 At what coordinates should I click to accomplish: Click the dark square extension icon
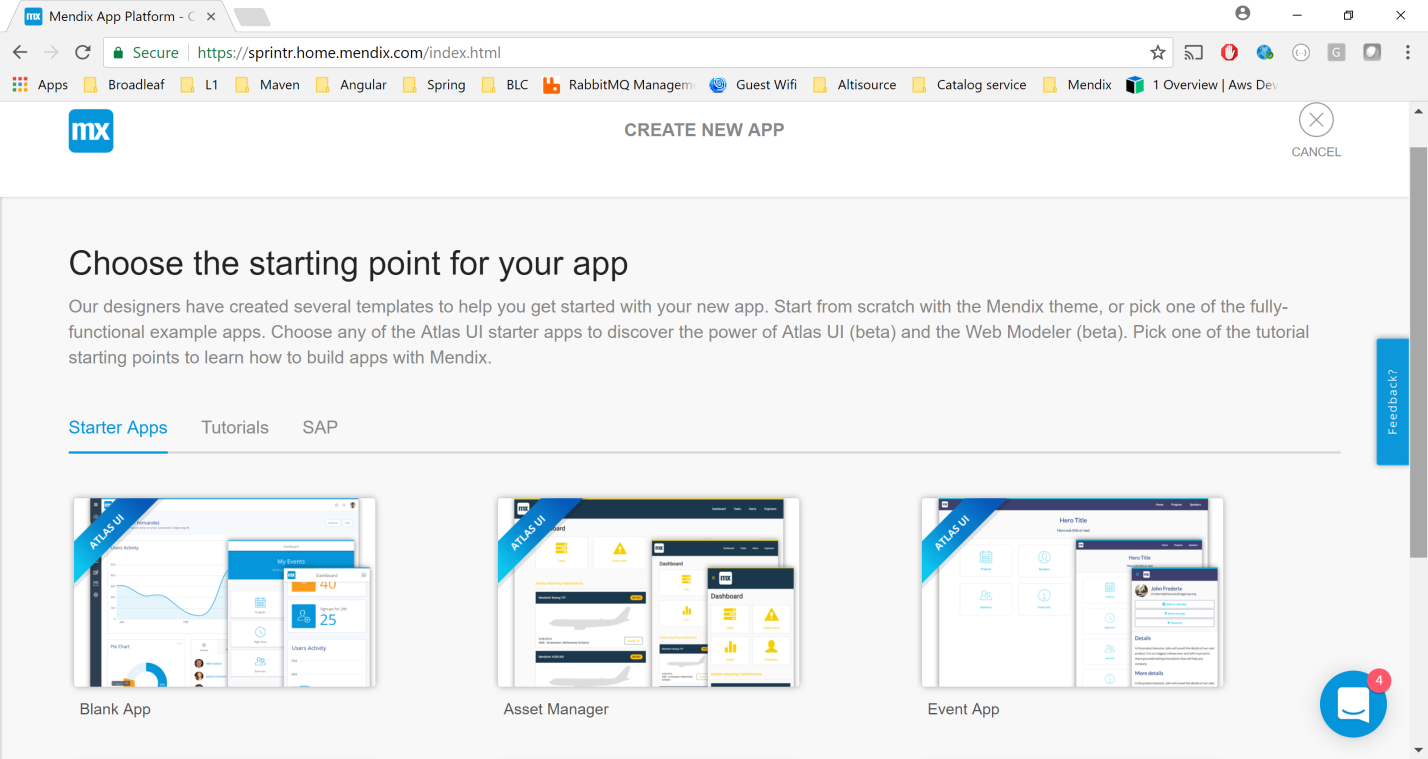pos(1372,53)
